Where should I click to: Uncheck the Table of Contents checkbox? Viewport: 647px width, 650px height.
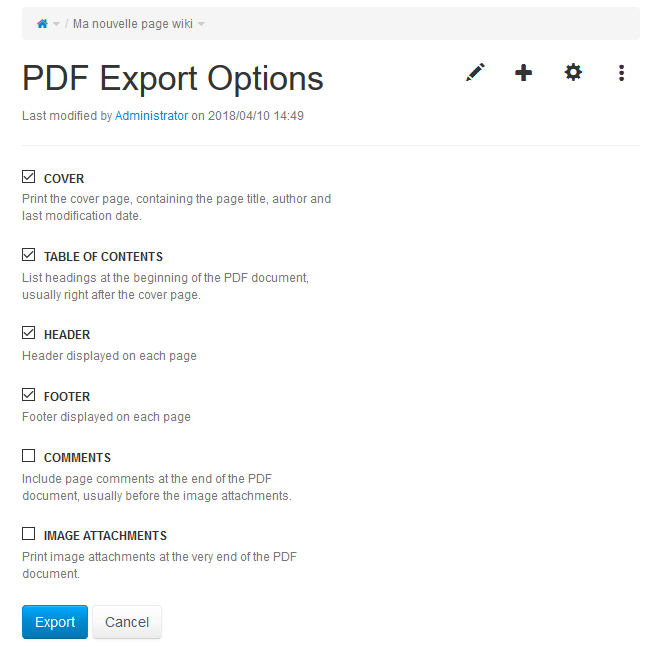point(29,255)
